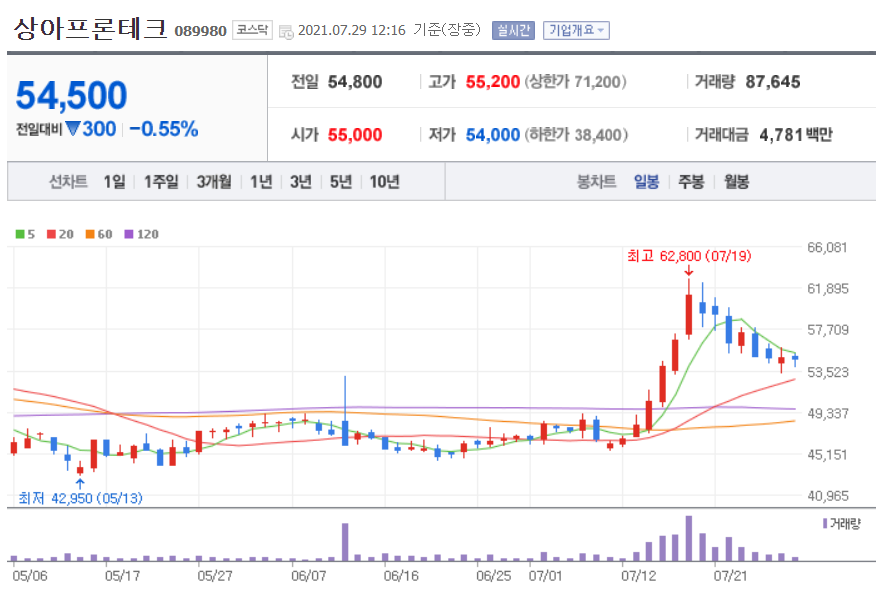Open the 기업개요 dropdown
The height and width of the screenshot is (592, 876).
[576, 30]
